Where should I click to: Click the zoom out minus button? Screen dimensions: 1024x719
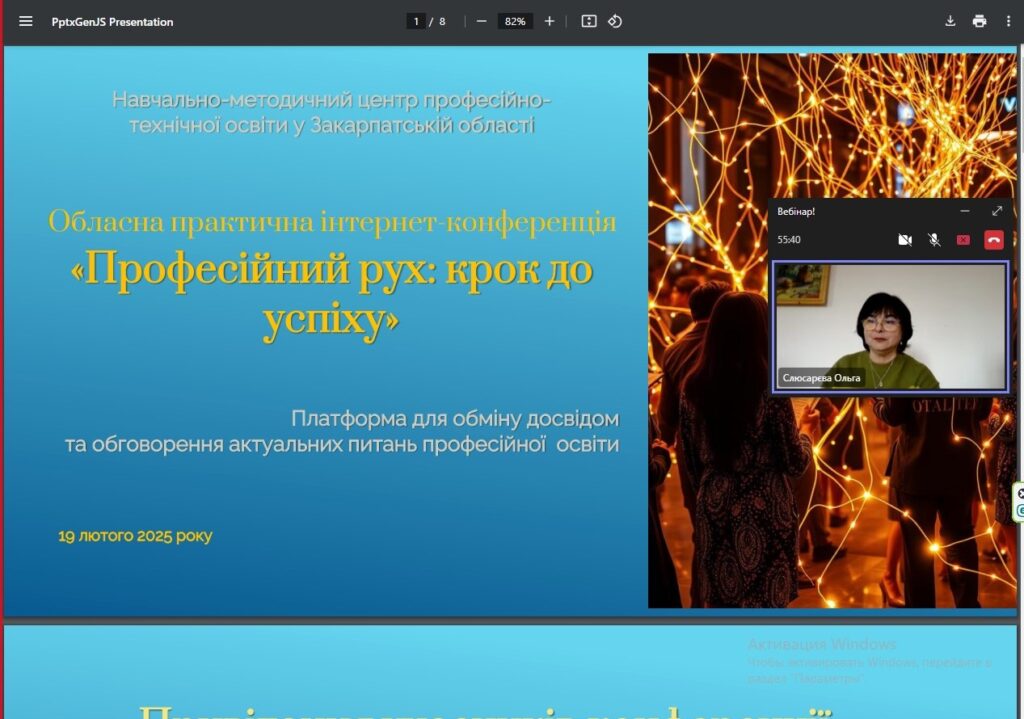pyautogui.click(x=481, y=21)
